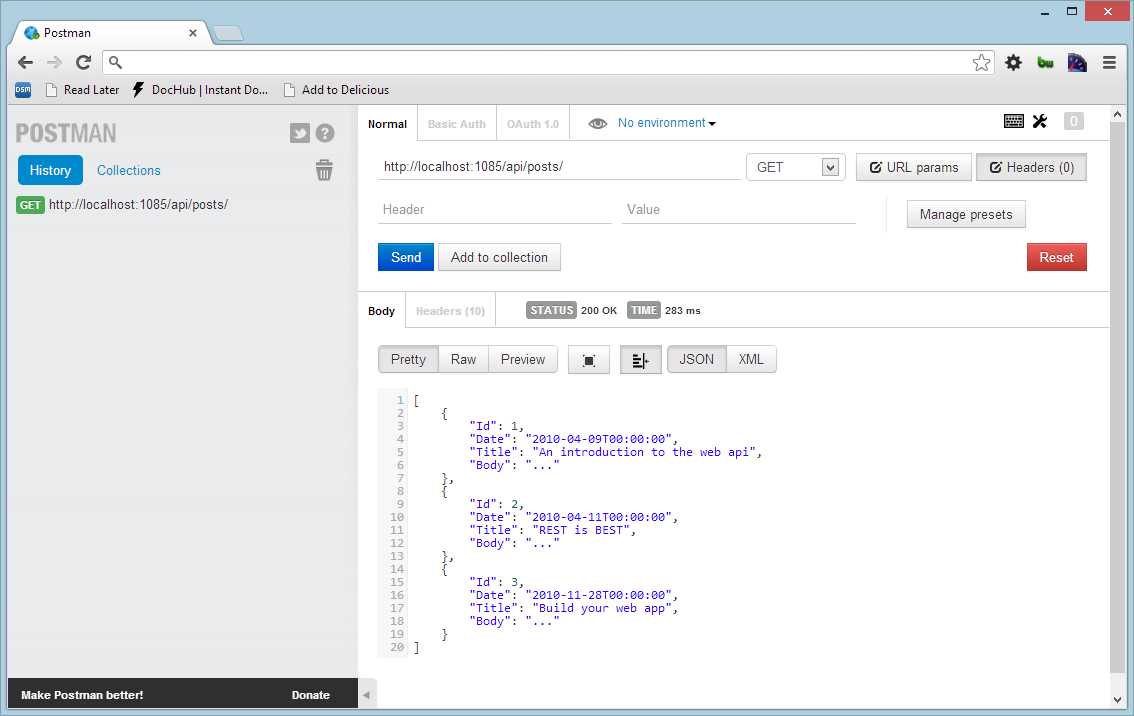
Task: Open No environment dropdown
Action: point(666,123)
